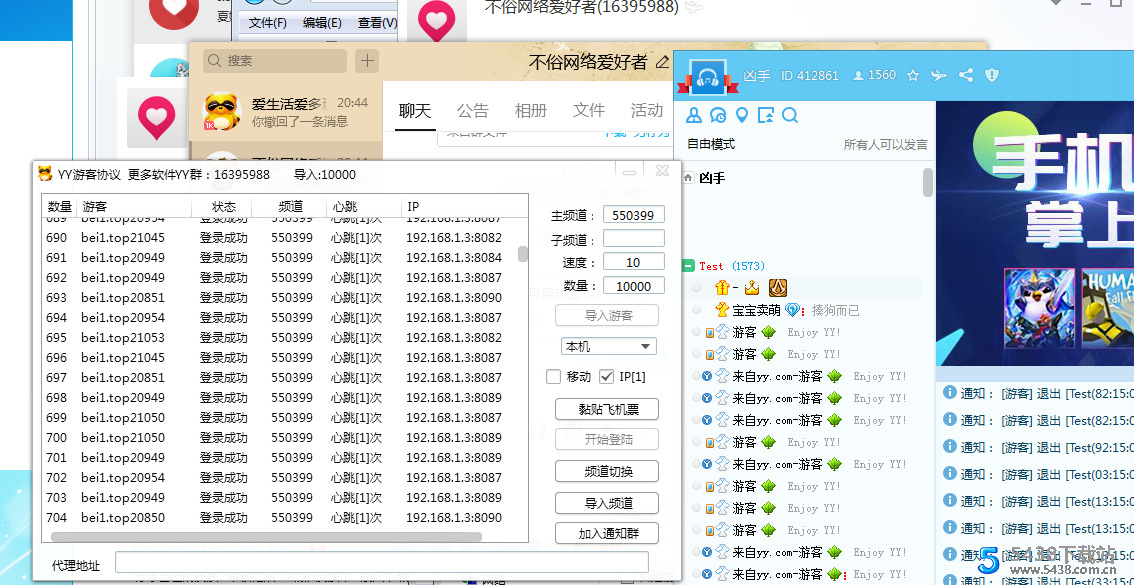The width and height of the screenshot is (1134, 585).
Task: Open the 本机 dropdown menu
Action: pos(608,345)
